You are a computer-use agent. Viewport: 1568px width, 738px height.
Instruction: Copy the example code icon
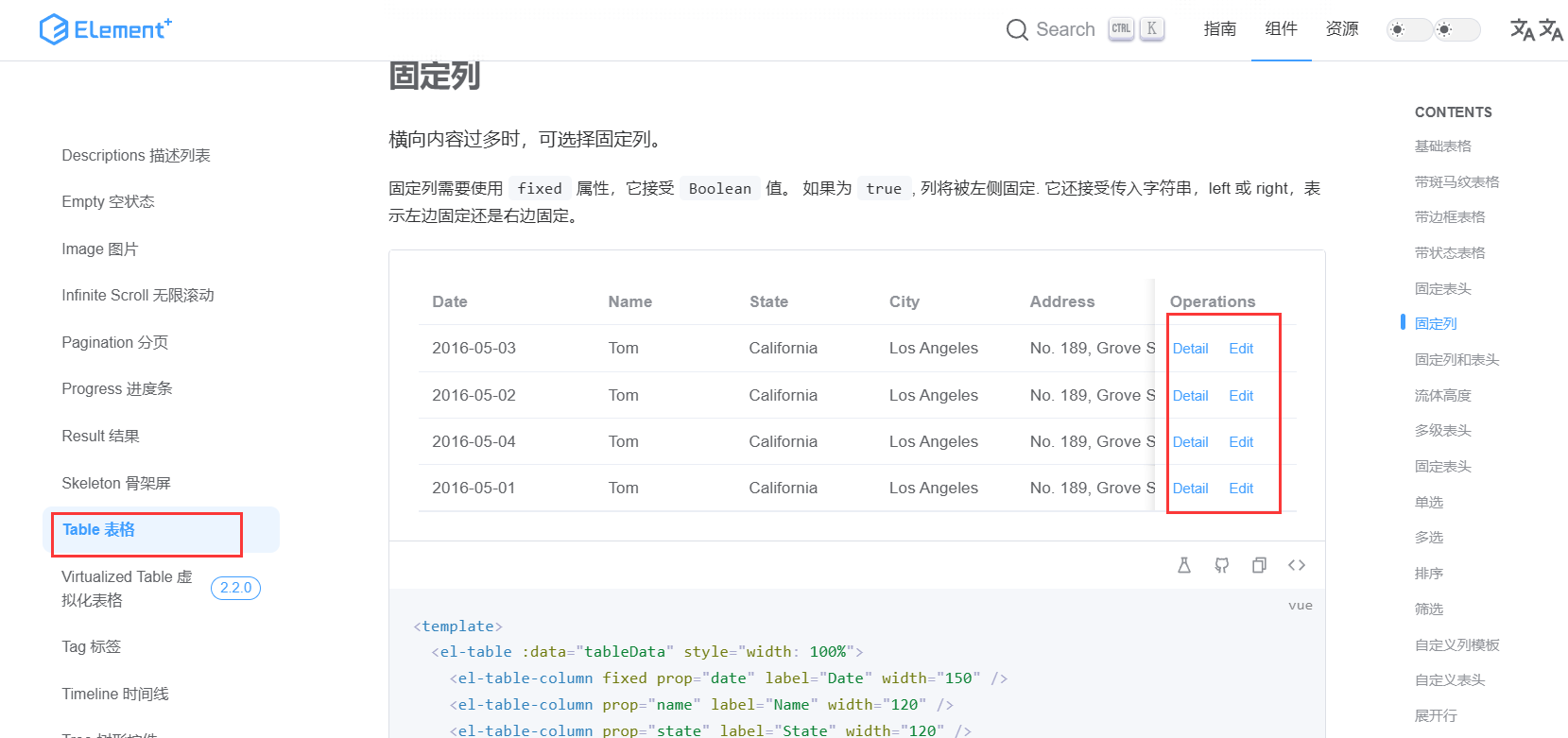(x=1259, y=565)
